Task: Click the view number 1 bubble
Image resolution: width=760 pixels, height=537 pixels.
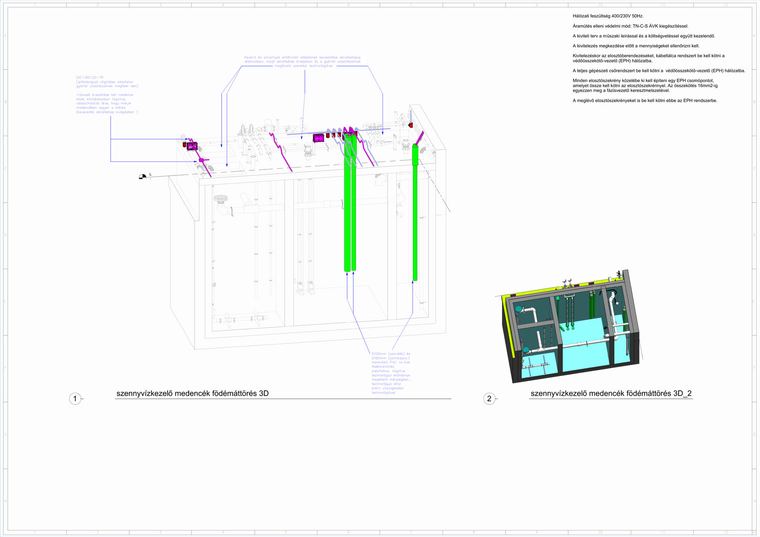Action: [x=75, y=399]
